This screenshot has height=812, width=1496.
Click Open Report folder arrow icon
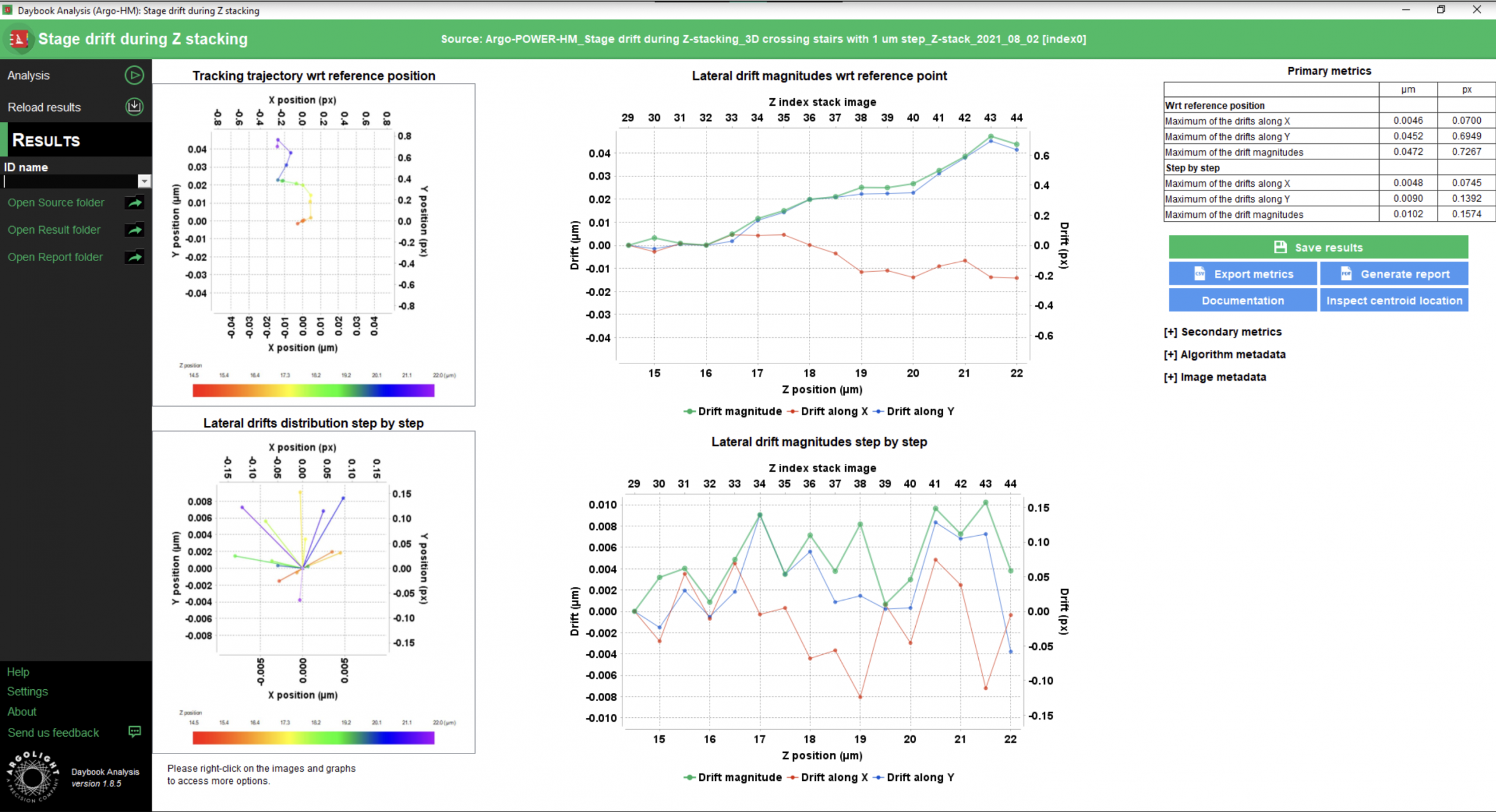(134, 257)
